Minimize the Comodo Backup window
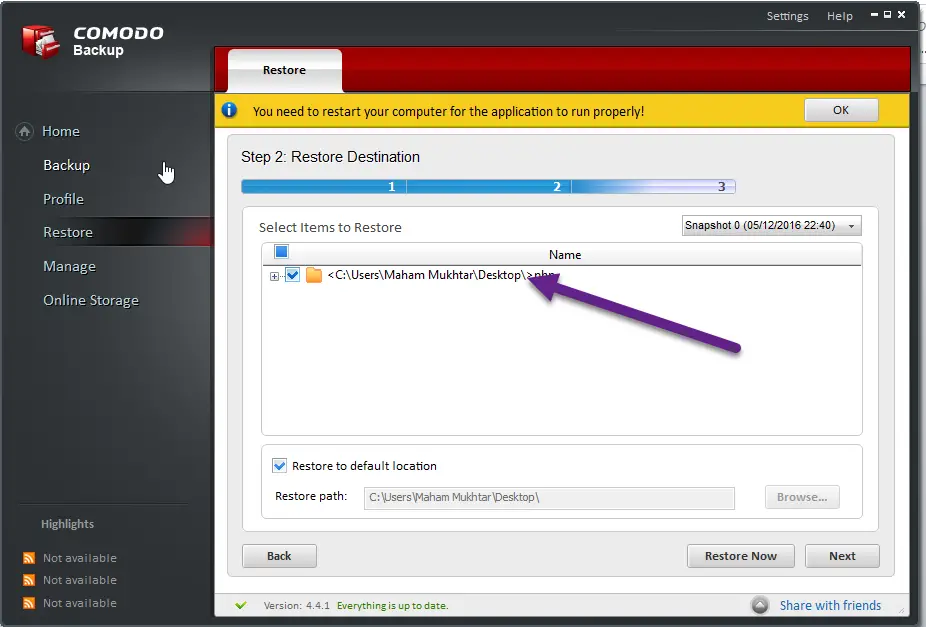926x627 pixels. [x=875, y=15]
